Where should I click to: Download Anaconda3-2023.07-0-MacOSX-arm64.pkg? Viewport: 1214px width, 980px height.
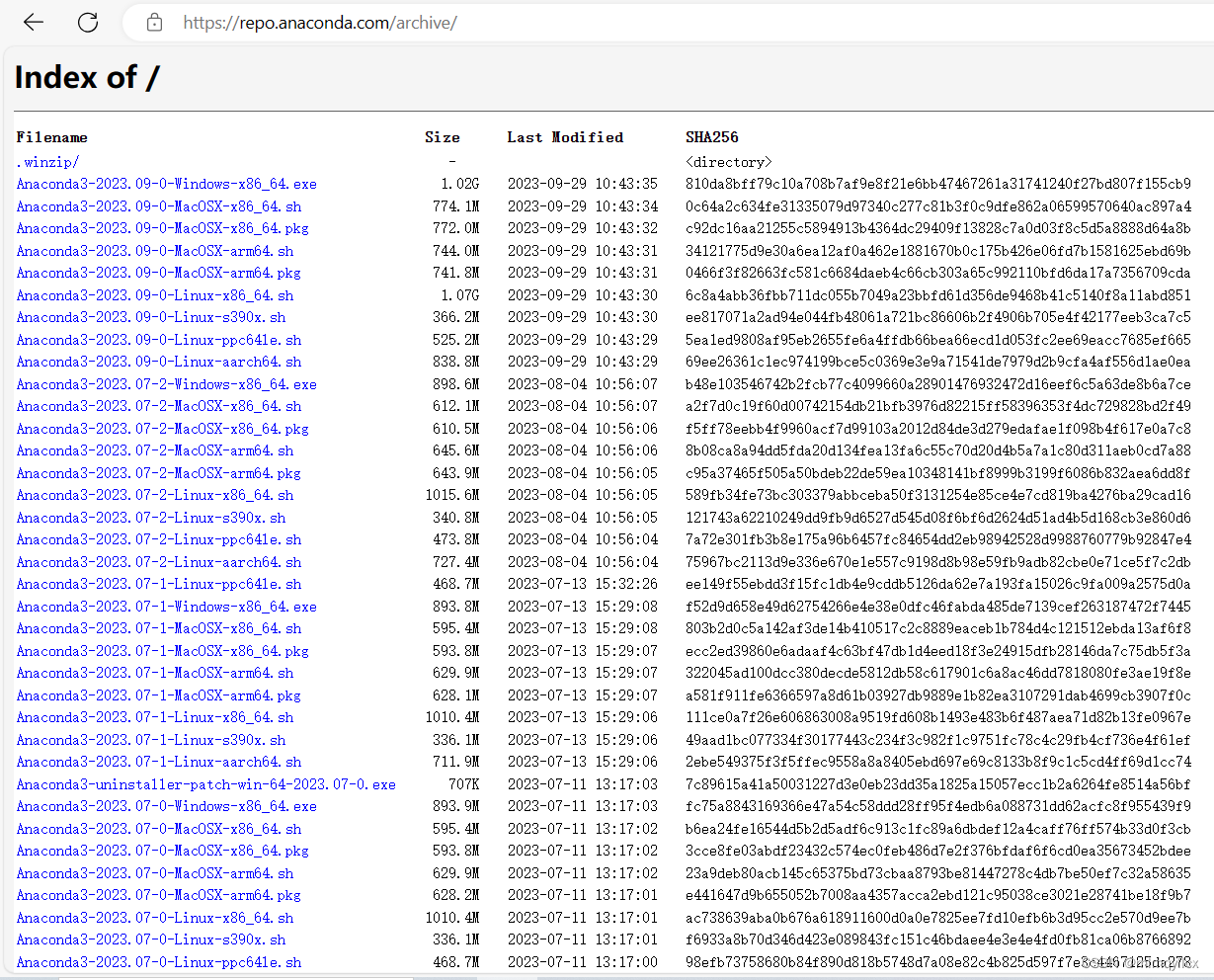pyautogui.click(x=159, y=895)
